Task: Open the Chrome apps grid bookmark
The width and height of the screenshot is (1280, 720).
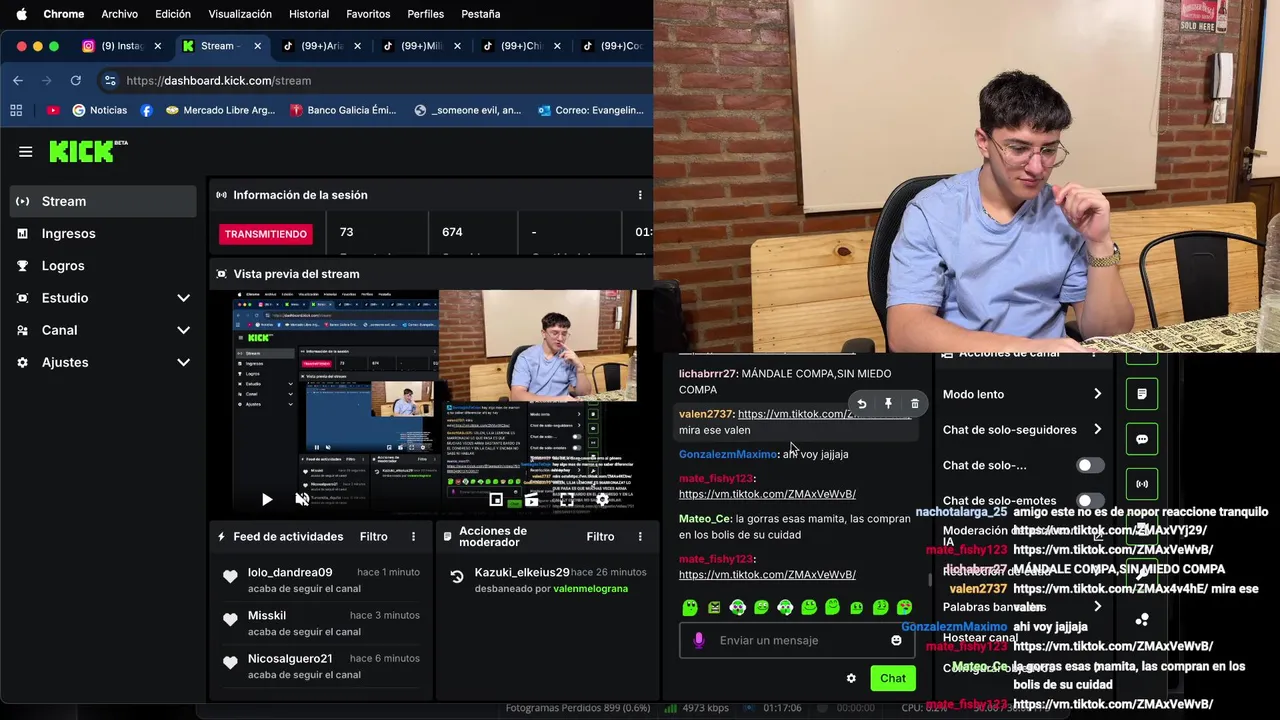Action: 16,110
